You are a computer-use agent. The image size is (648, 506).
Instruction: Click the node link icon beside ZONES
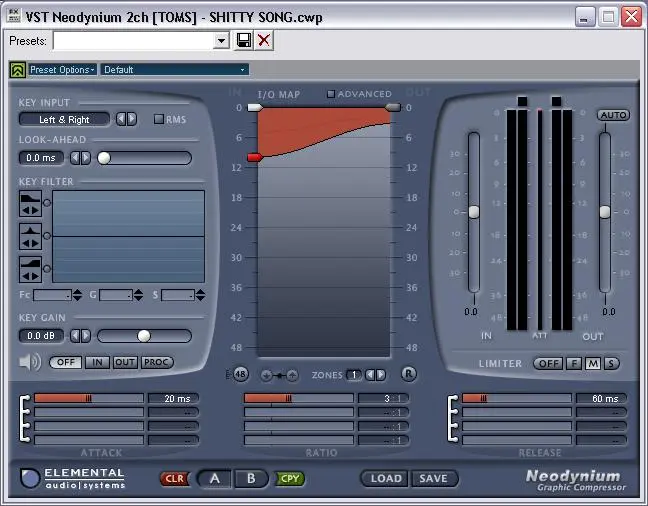tap(279, 375)
